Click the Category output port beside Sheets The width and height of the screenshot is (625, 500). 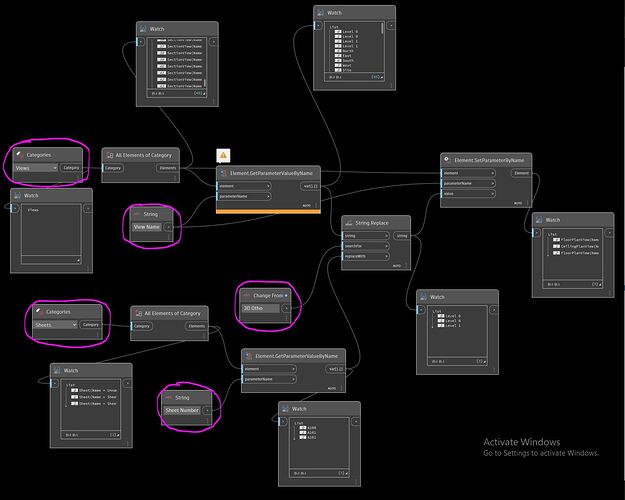tap(90, 325)
